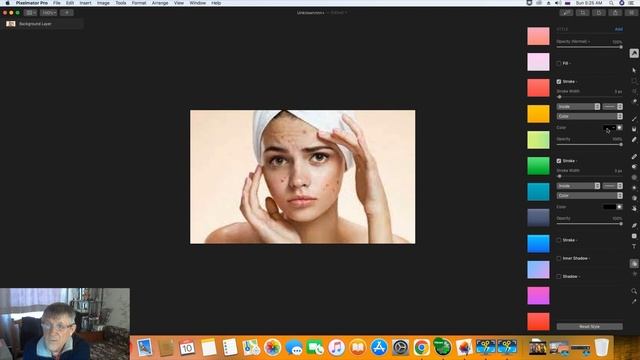Screen dimensions: 640x360
Task: Open Maps from the Dock
Action: 251,347
